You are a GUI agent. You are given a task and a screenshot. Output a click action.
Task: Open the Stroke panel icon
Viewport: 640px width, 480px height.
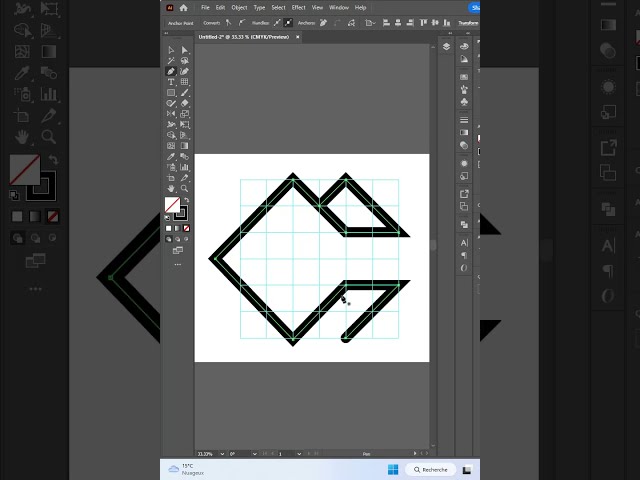coord(464,120)
